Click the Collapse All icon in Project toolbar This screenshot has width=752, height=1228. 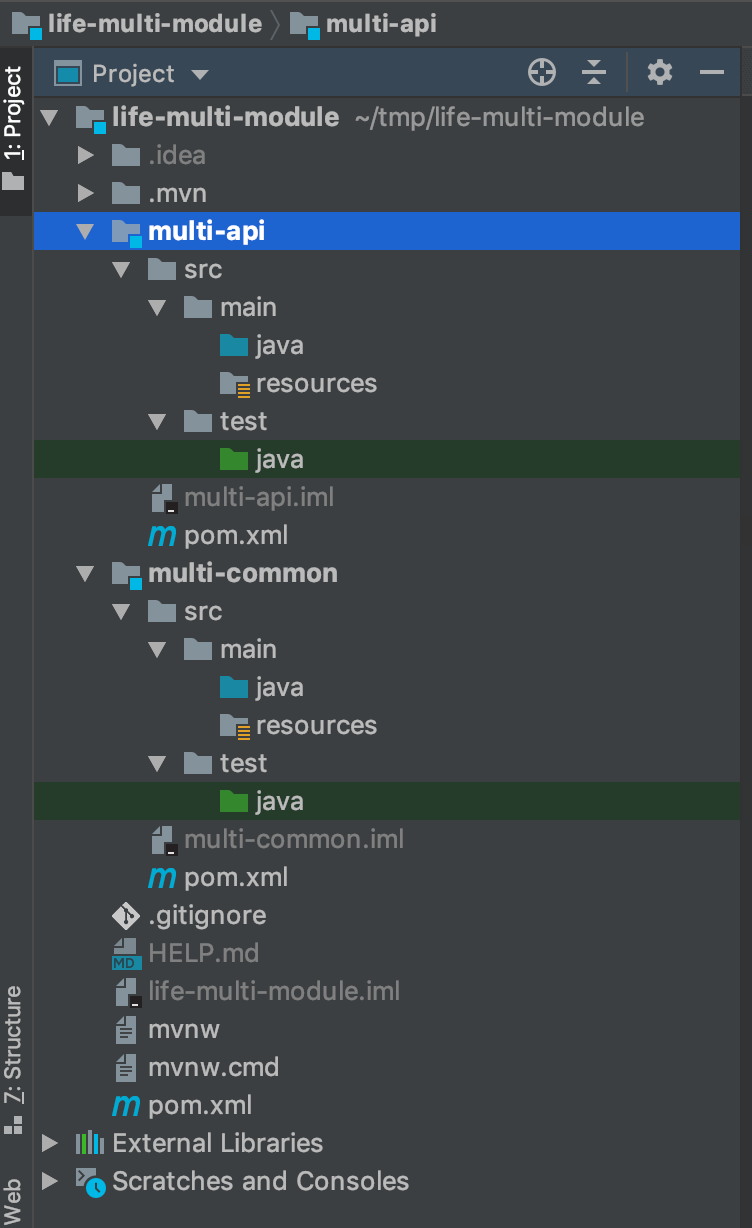tap(594, 73)
